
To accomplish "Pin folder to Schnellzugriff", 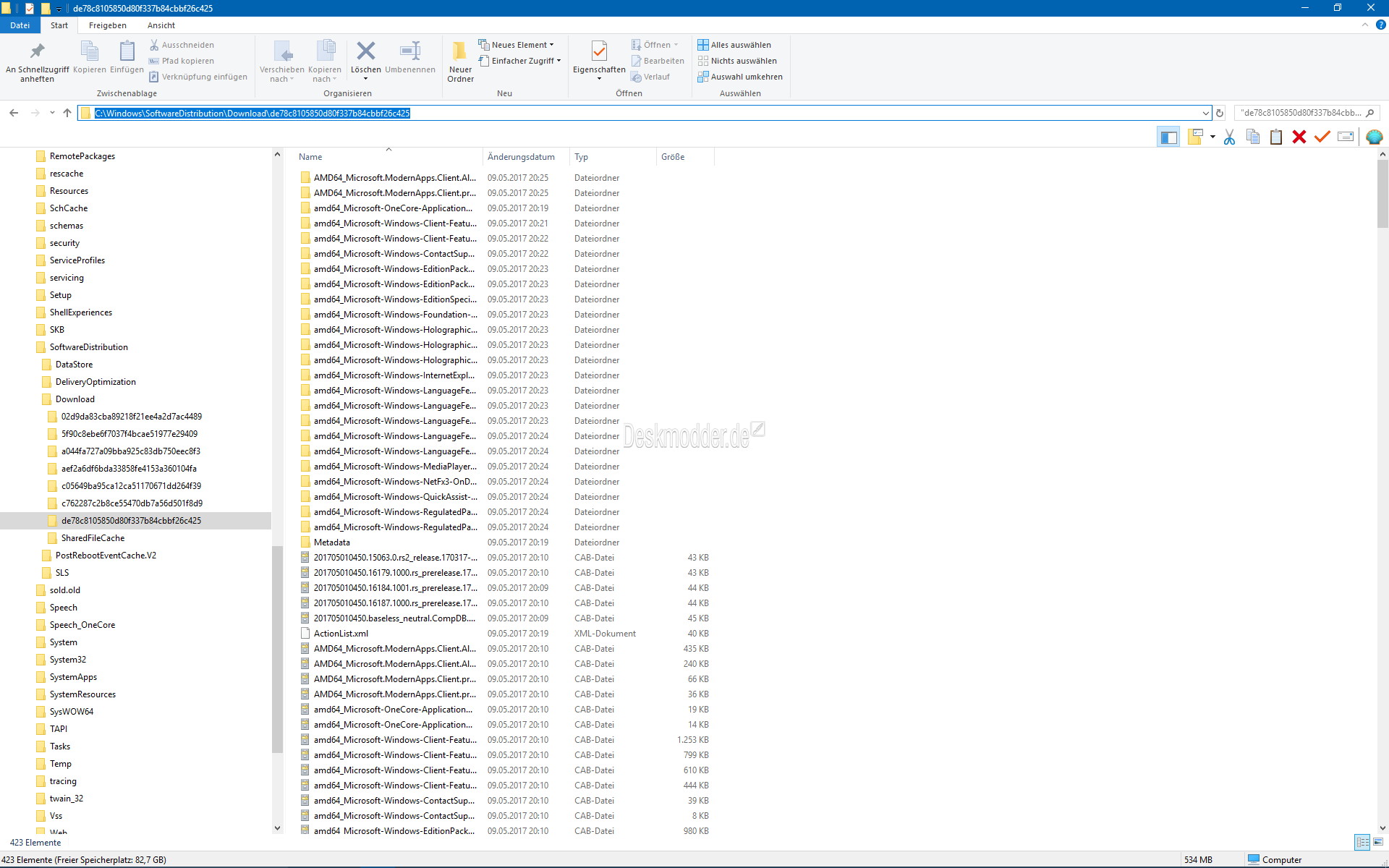I will click(37, 61).
